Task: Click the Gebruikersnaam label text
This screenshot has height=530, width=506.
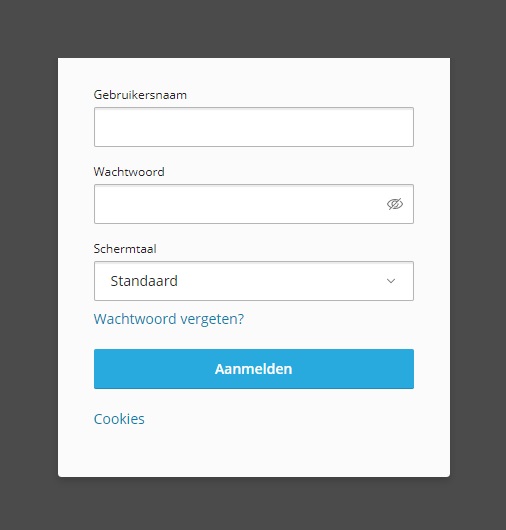Action: tap(140, 95)
